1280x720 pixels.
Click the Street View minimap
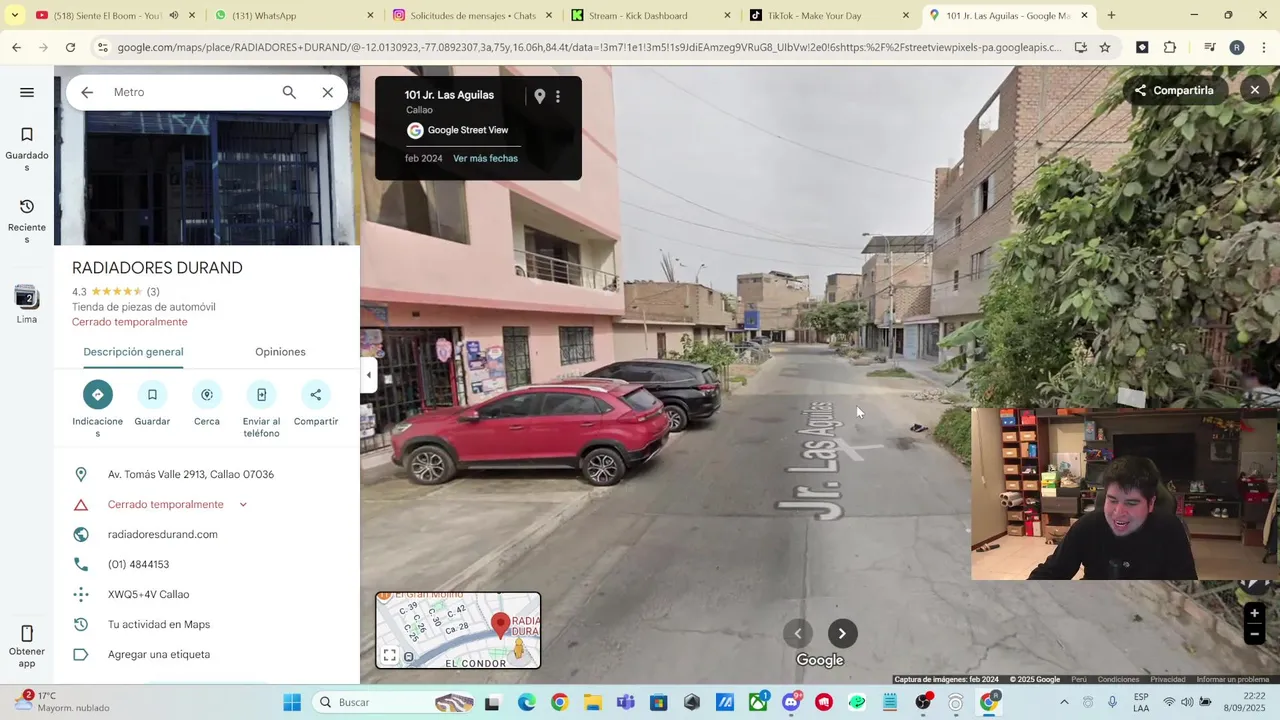pyautogui.click(x=458, y=630)
